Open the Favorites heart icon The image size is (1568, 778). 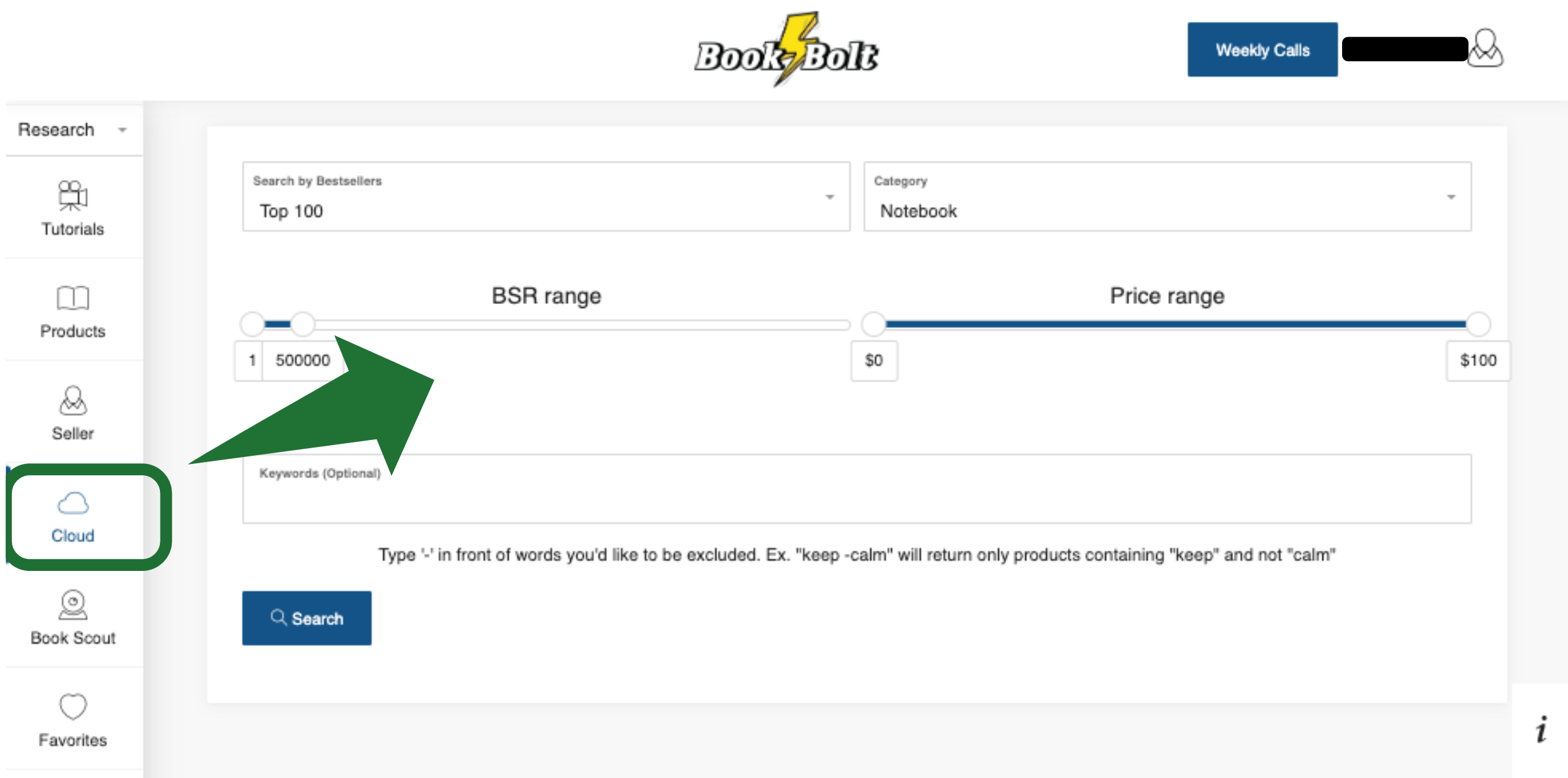tap(73, 706)
